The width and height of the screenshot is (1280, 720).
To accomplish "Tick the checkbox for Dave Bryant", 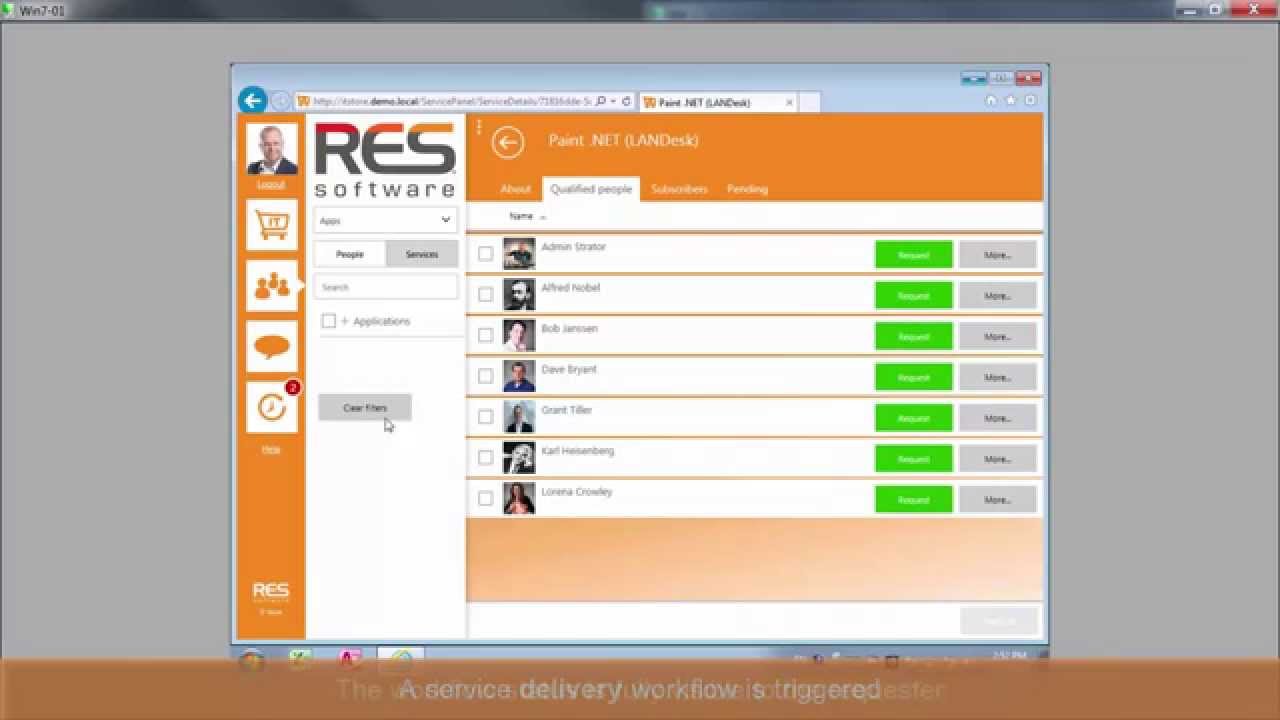I will pos(486,376).
